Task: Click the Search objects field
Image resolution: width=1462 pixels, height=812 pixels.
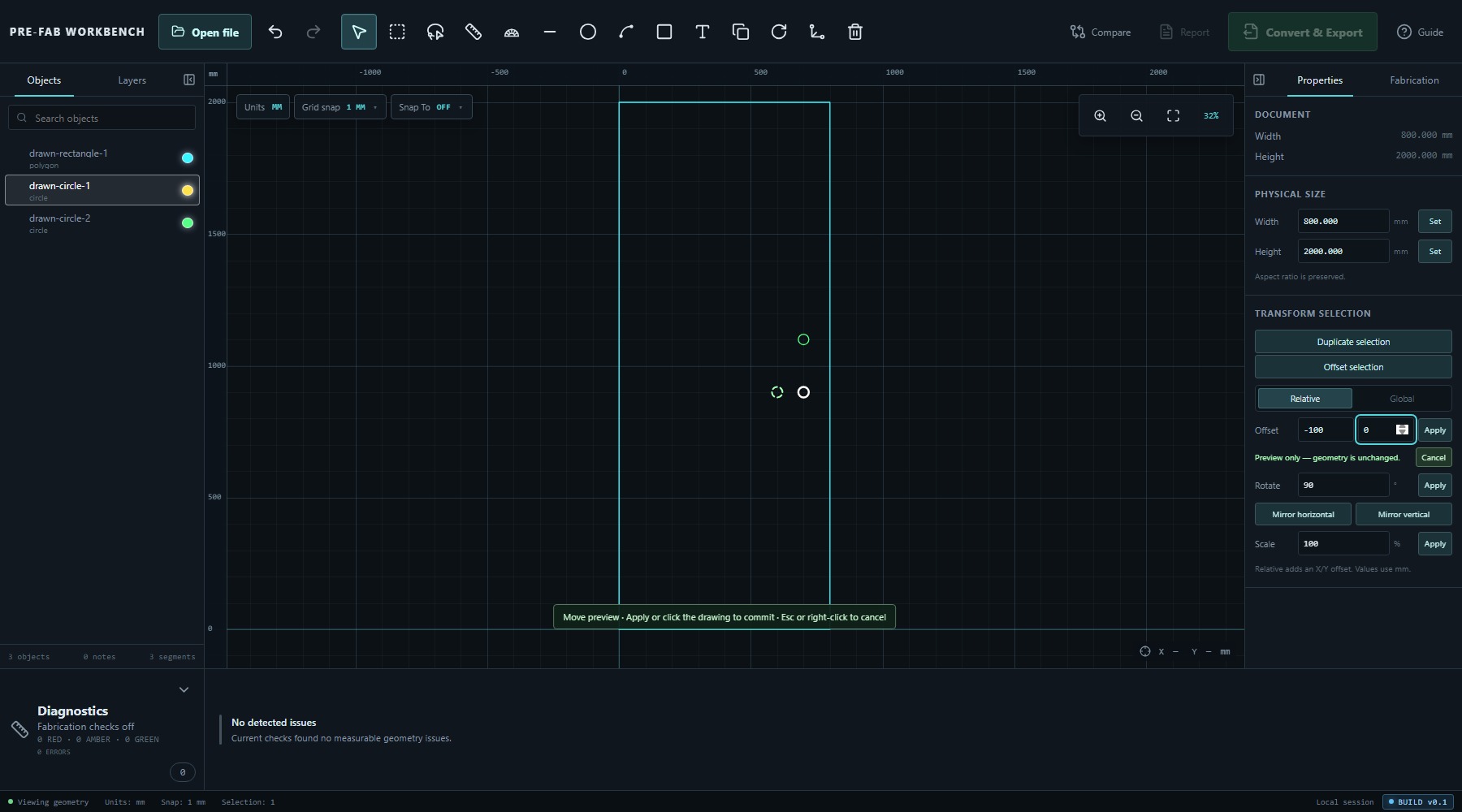Action: pos(102,118)
